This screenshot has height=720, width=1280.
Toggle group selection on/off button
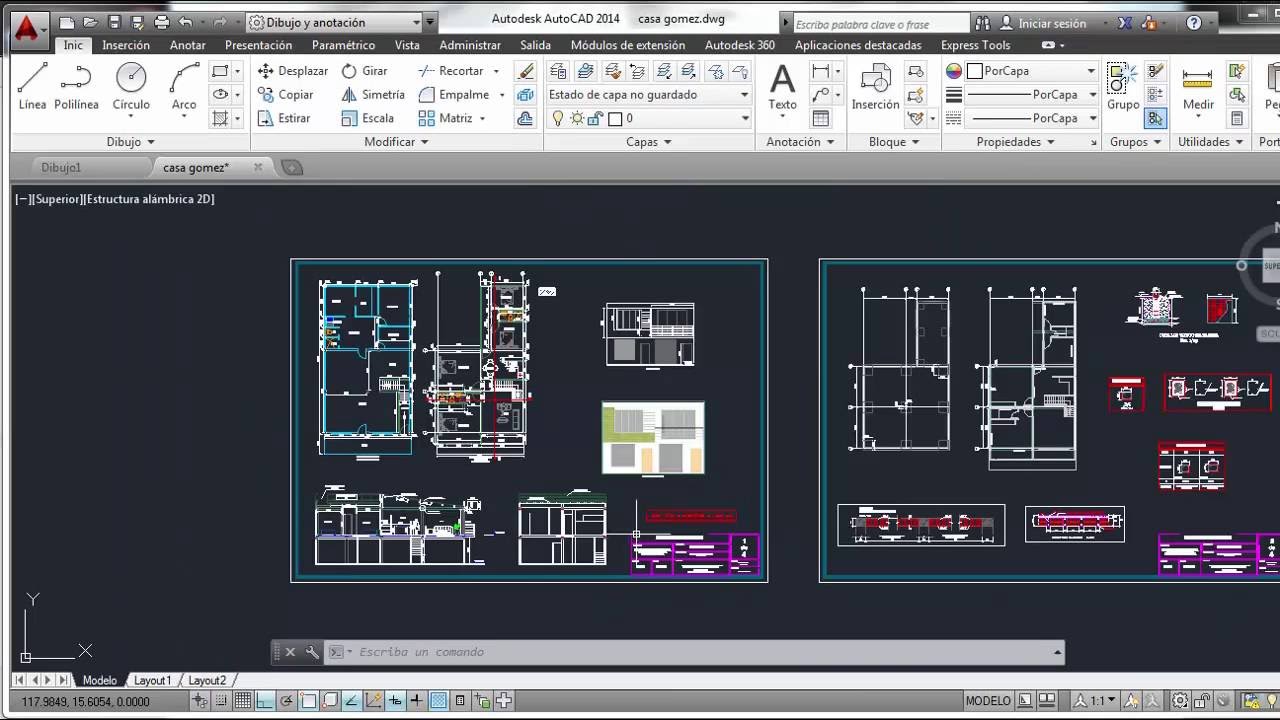[x=1156, y=118]
